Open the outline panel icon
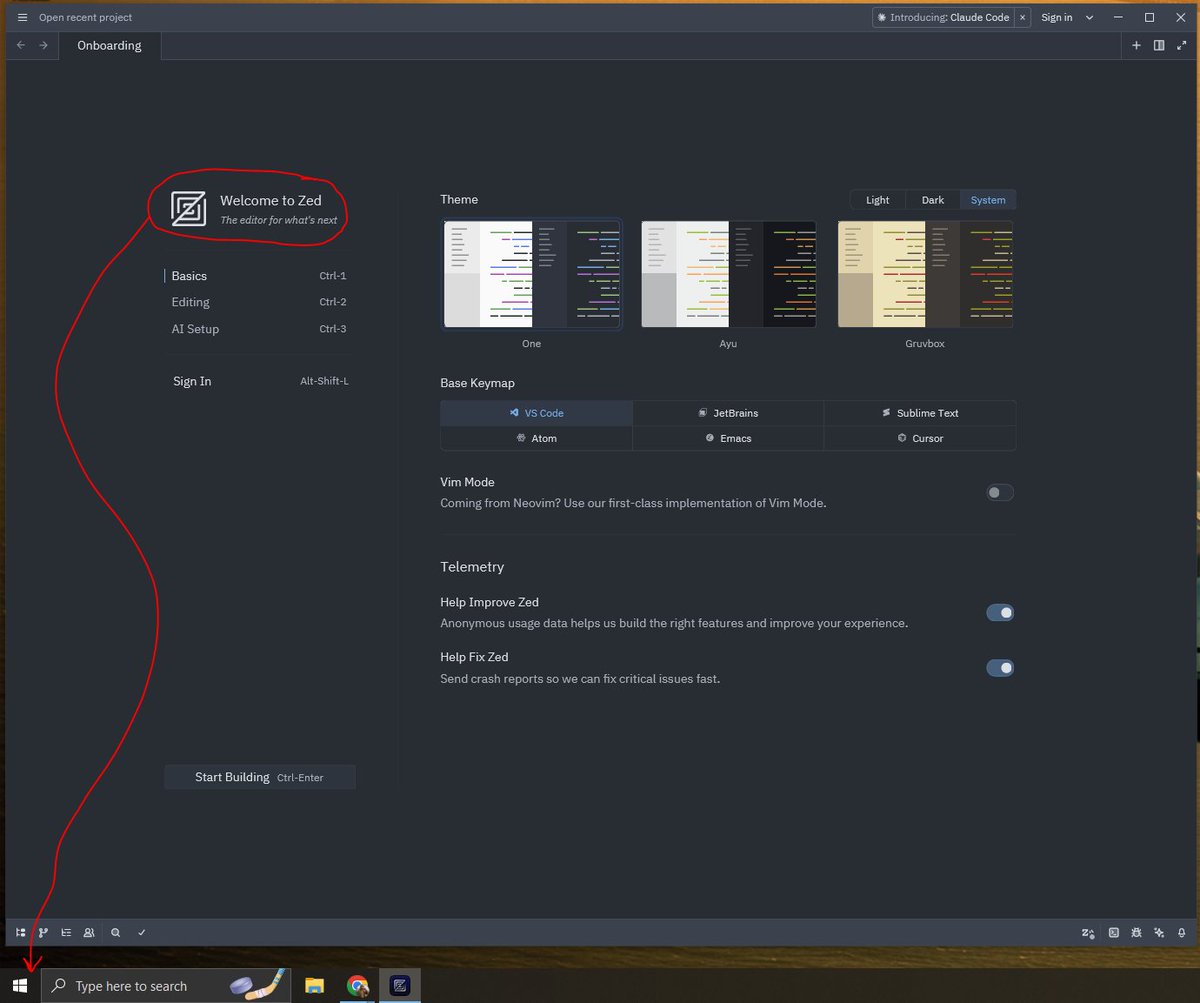 (66, 932)
